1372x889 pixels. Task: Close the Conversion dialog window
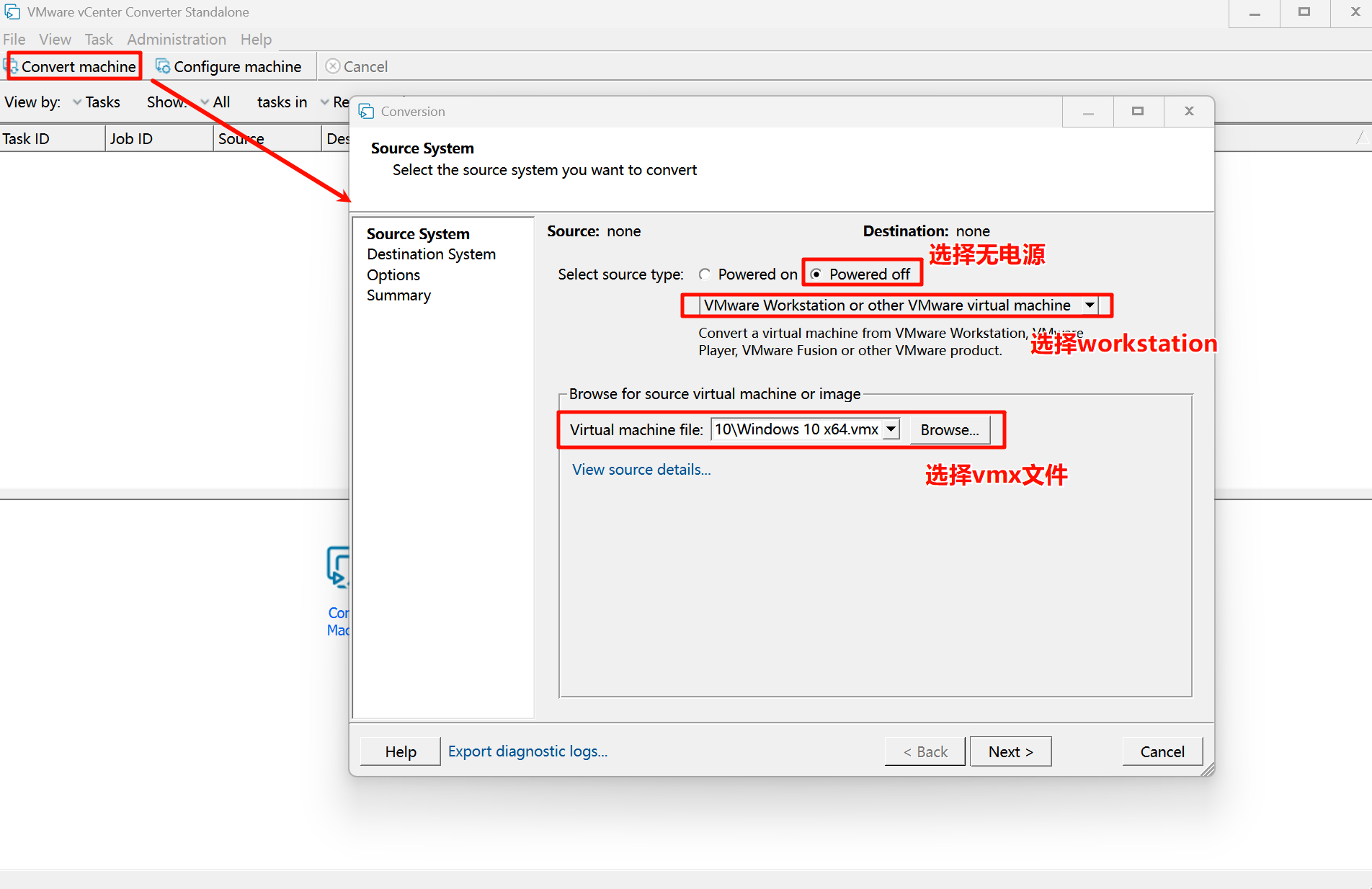point(1189,111)
